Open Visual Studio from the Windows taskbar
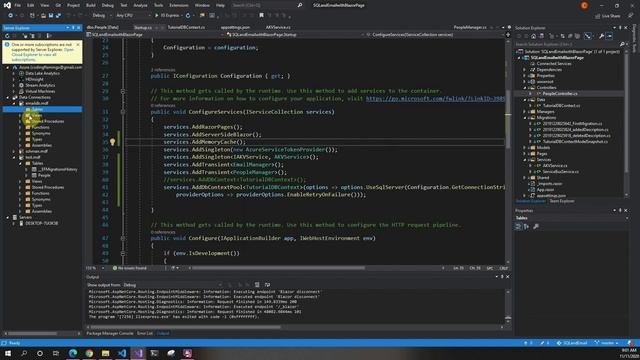Viewport: 640px width, 360px height. tap(138, 353)
